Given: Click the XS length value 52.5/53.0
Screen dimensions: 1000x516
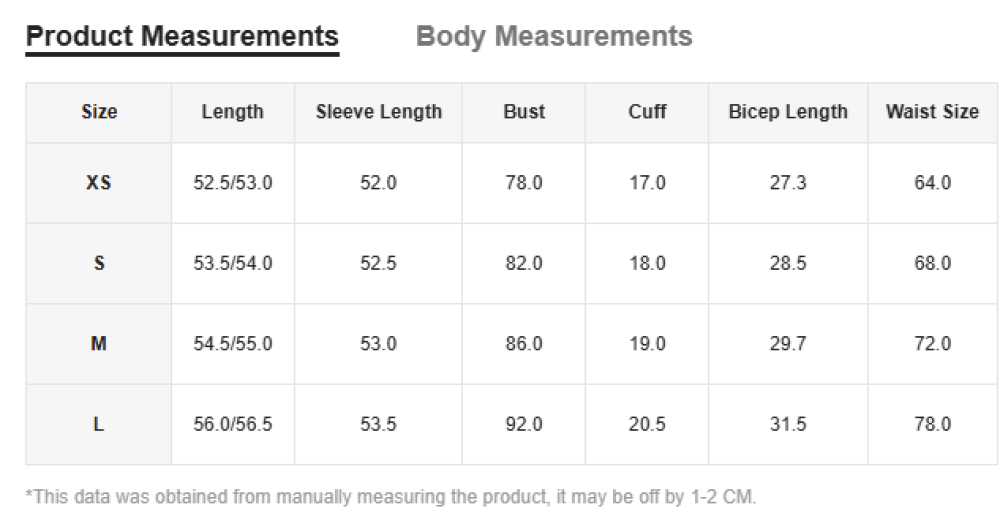Looking at the screenshot, I should click(232, 183).
